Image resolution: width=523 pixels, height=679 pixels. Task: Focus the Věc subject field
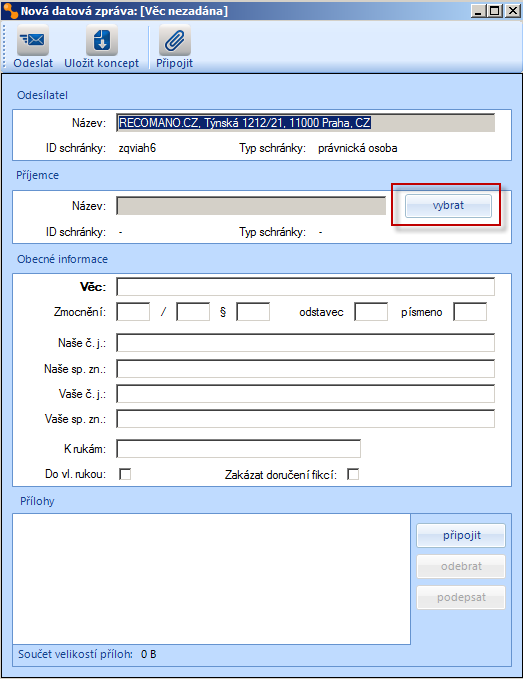coord(306,287)
